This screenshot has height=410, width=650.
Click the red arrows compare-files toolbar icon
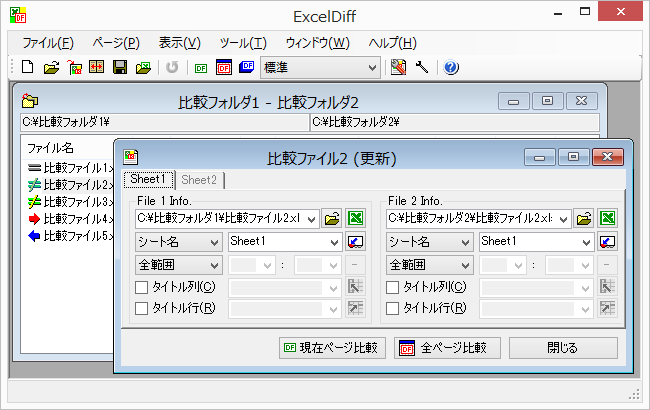tap(96, 67)
